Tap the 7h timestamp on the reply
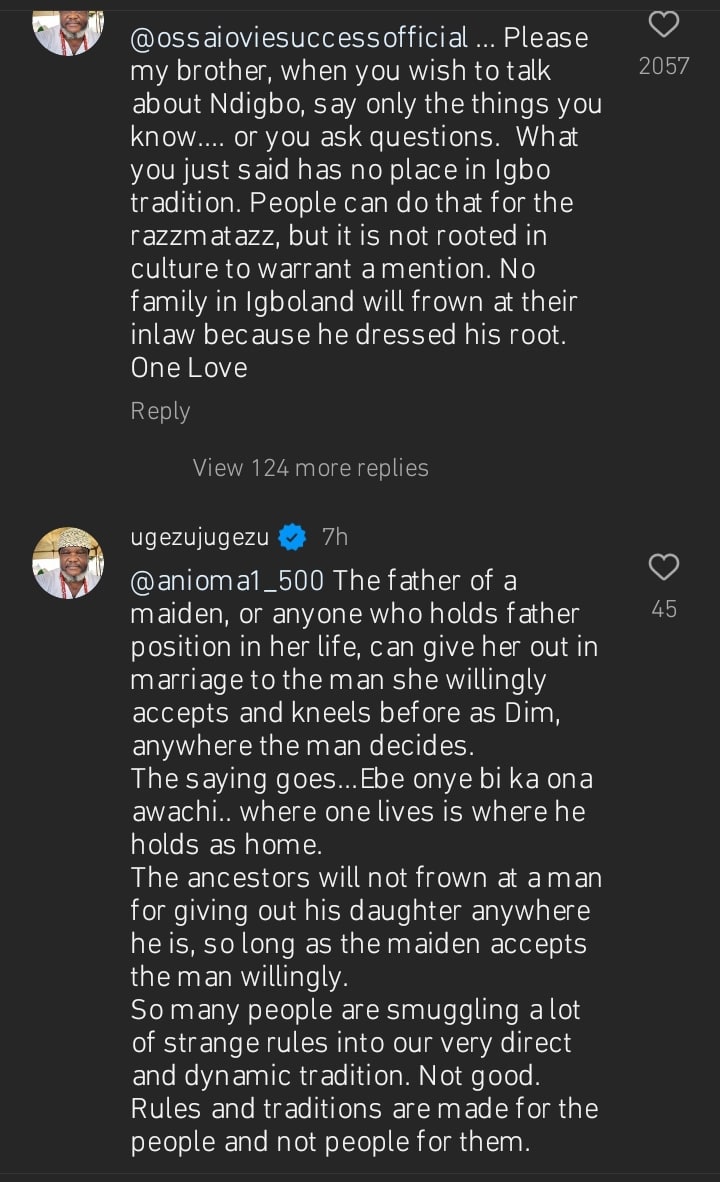Viewport: 720px width, 1182px height. coord(334,536)
